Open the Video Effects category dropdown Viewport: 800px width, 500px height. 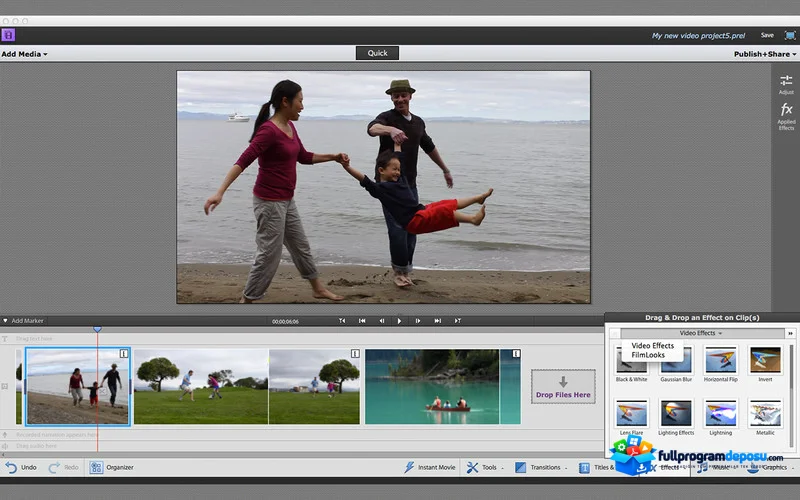pos(701,333)
